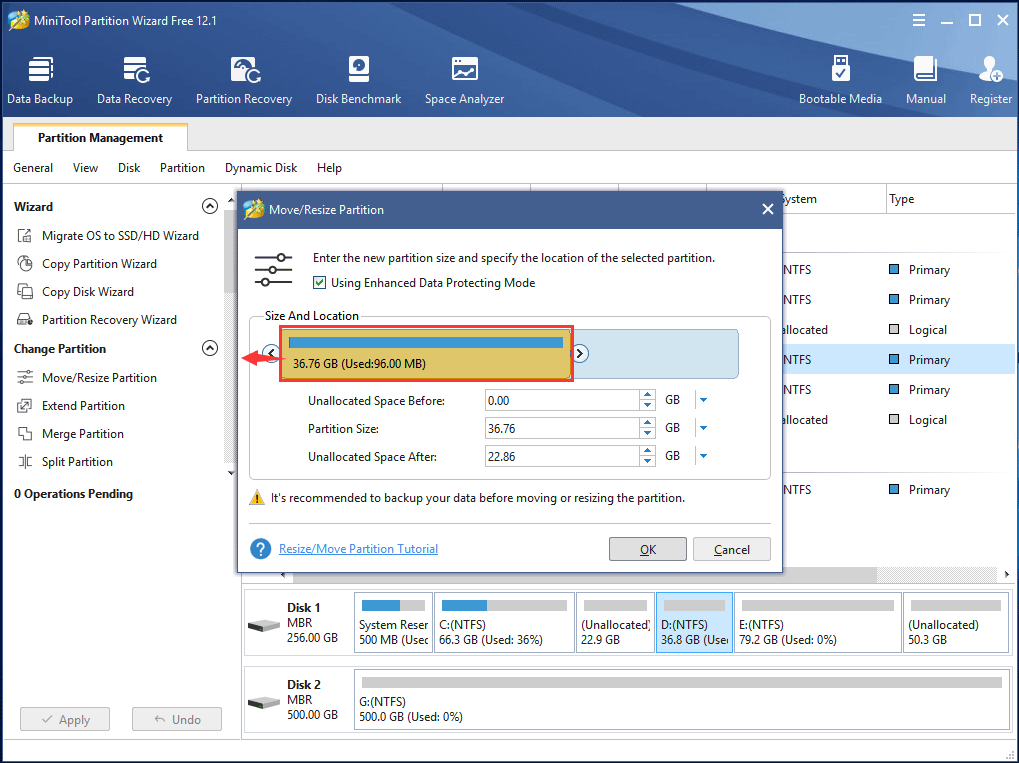Open the unit dropdown for Unallocated Space Before

[703, 400]
